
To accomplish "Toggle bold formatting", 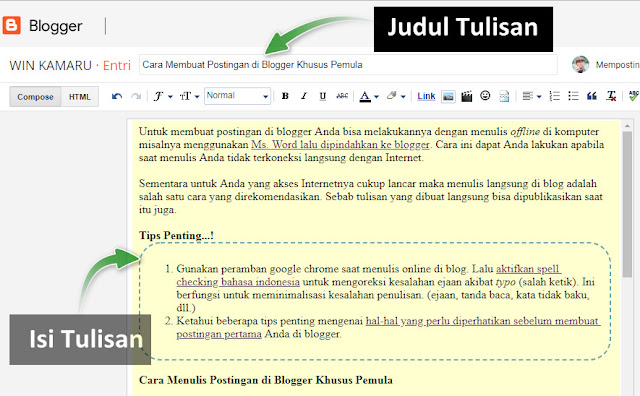I will click(285, 96).
